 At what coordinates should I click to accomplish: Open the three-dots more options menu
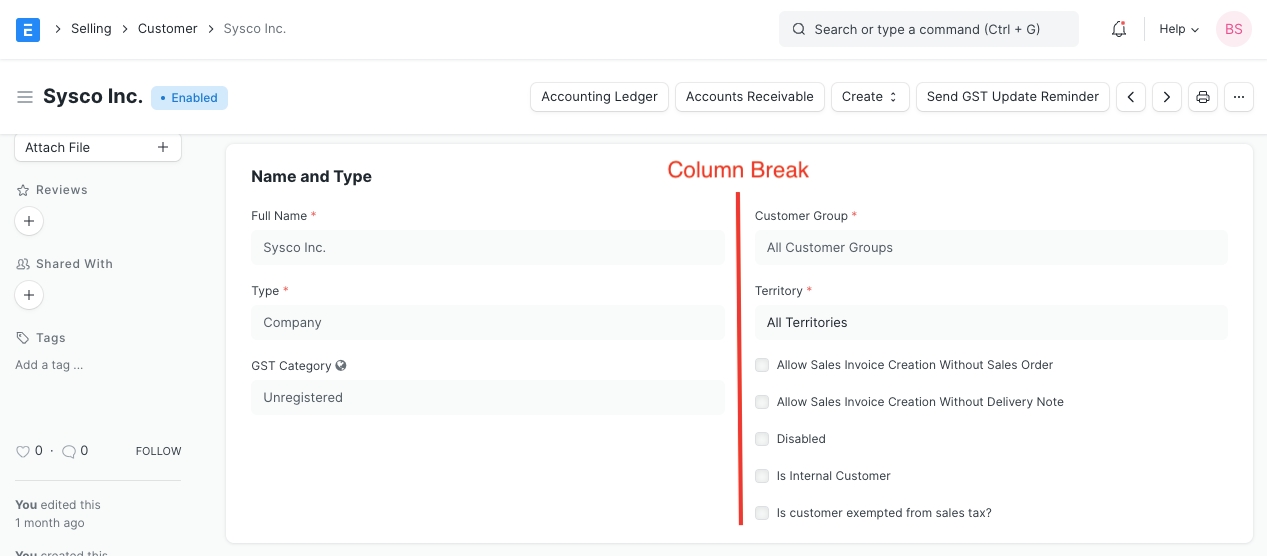(x=1239, y=97)
